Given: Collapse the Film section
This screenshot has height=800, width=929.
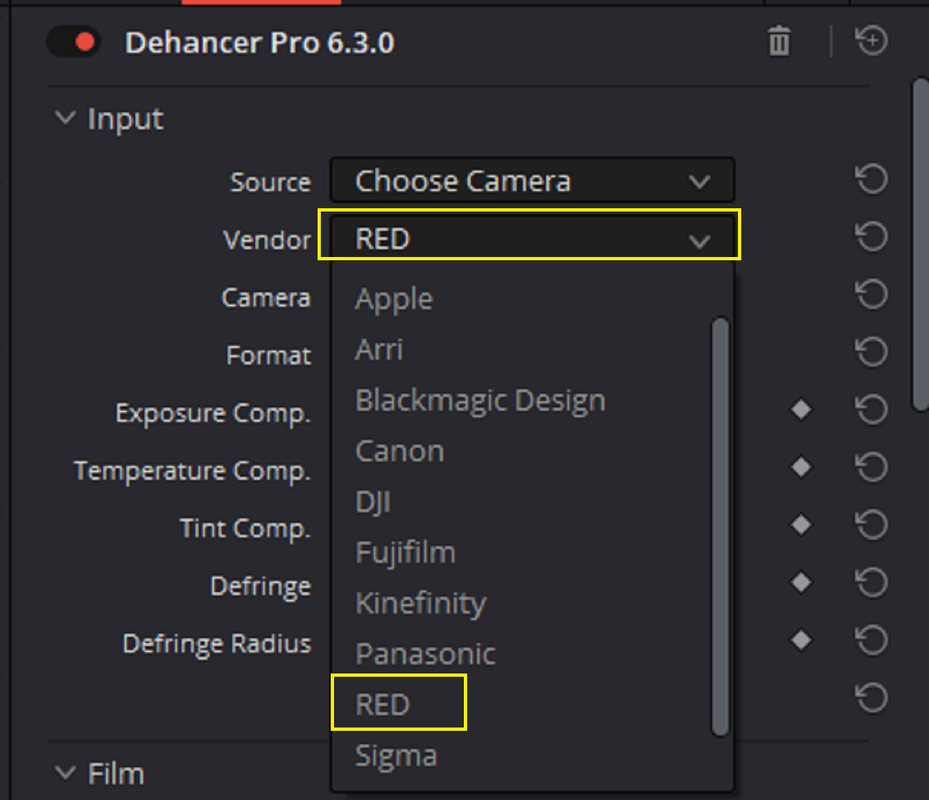Looking at the screenshot, I should click(x=65, y=773).
